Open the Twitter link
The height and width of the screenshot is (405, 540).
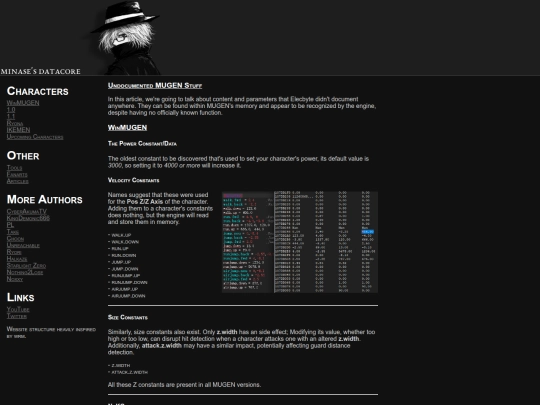pos(17,316)
